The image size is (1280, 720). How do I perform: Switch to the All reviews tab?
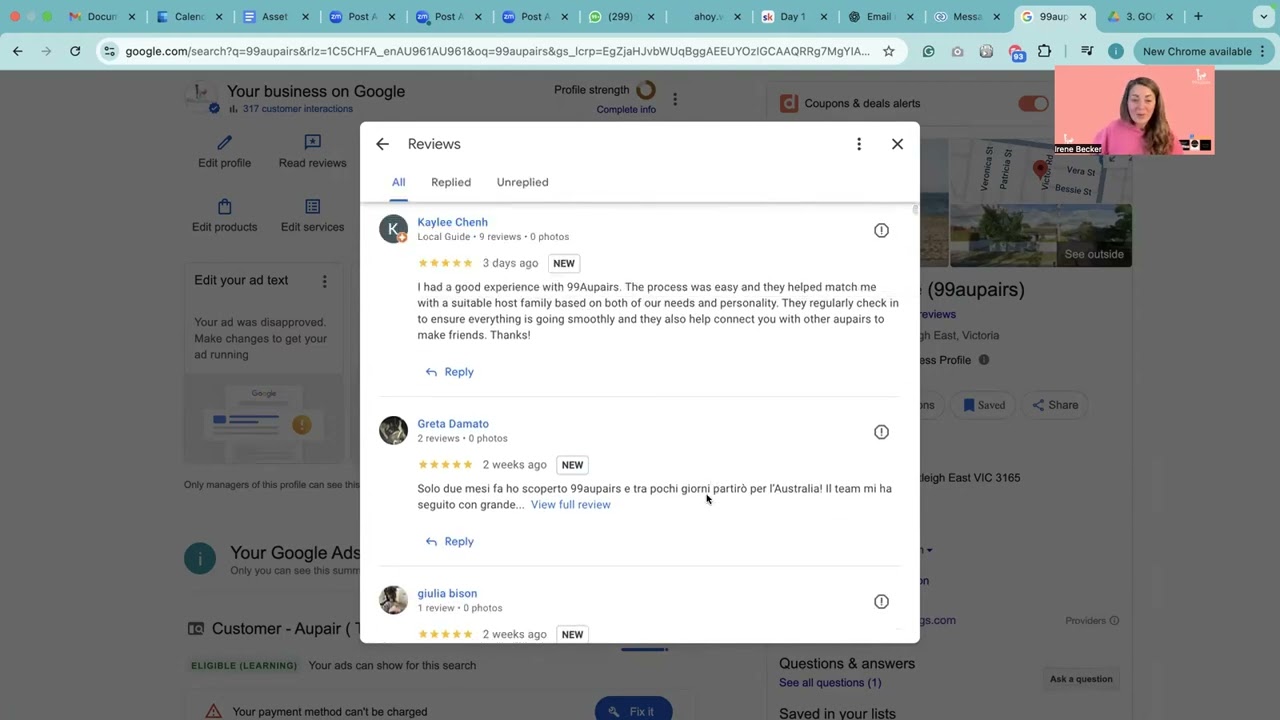click(x=398, y=182)
